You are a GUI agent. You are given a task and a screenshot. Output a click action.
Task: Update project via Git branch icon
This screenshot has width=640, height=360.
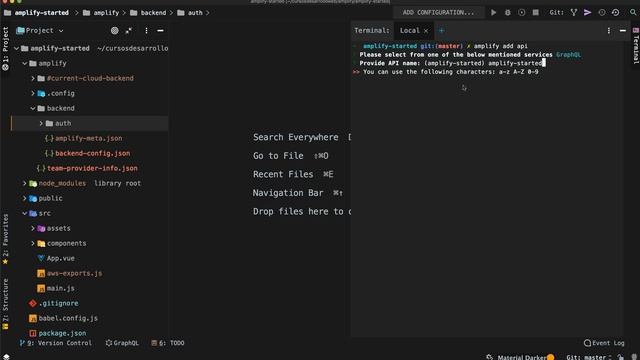[x=574, y=13]
